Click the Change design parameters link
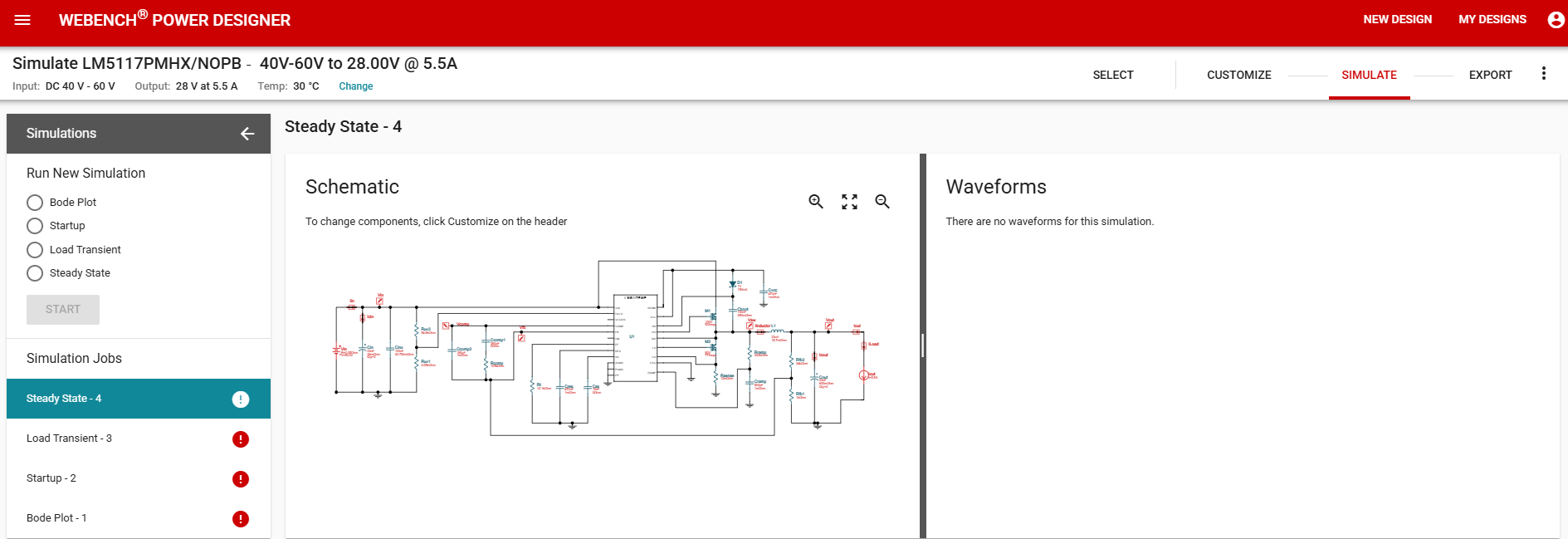The image size is (1568, 539). point(355,86)
